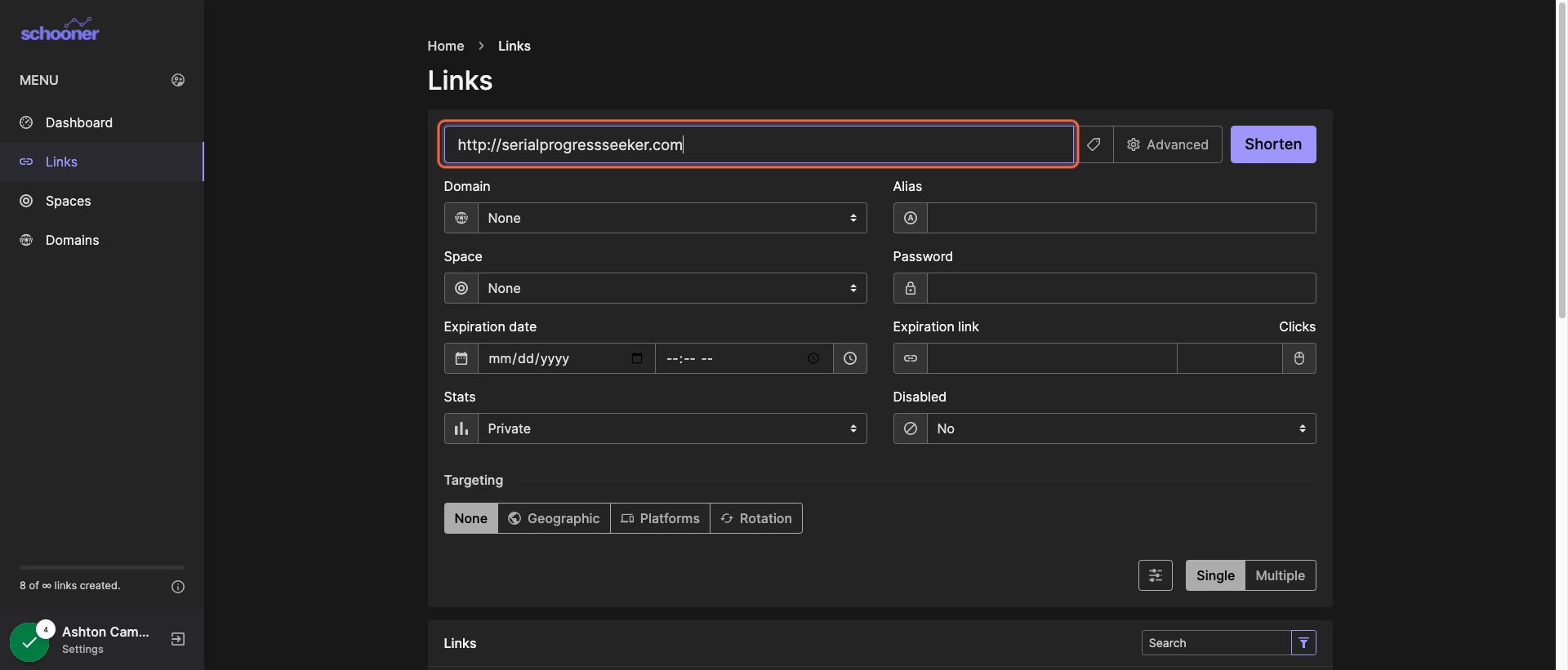This screenshot has width=1568, height=670.
Task: Click the filter icon beside Search
Action: click(1303, 643)
